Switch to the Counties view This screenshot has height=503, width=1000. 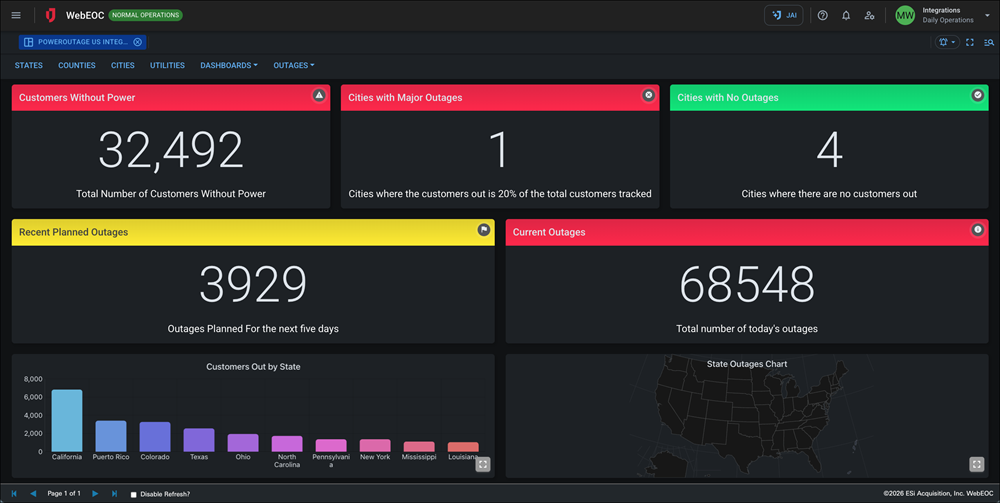click(x=77, y=65)
